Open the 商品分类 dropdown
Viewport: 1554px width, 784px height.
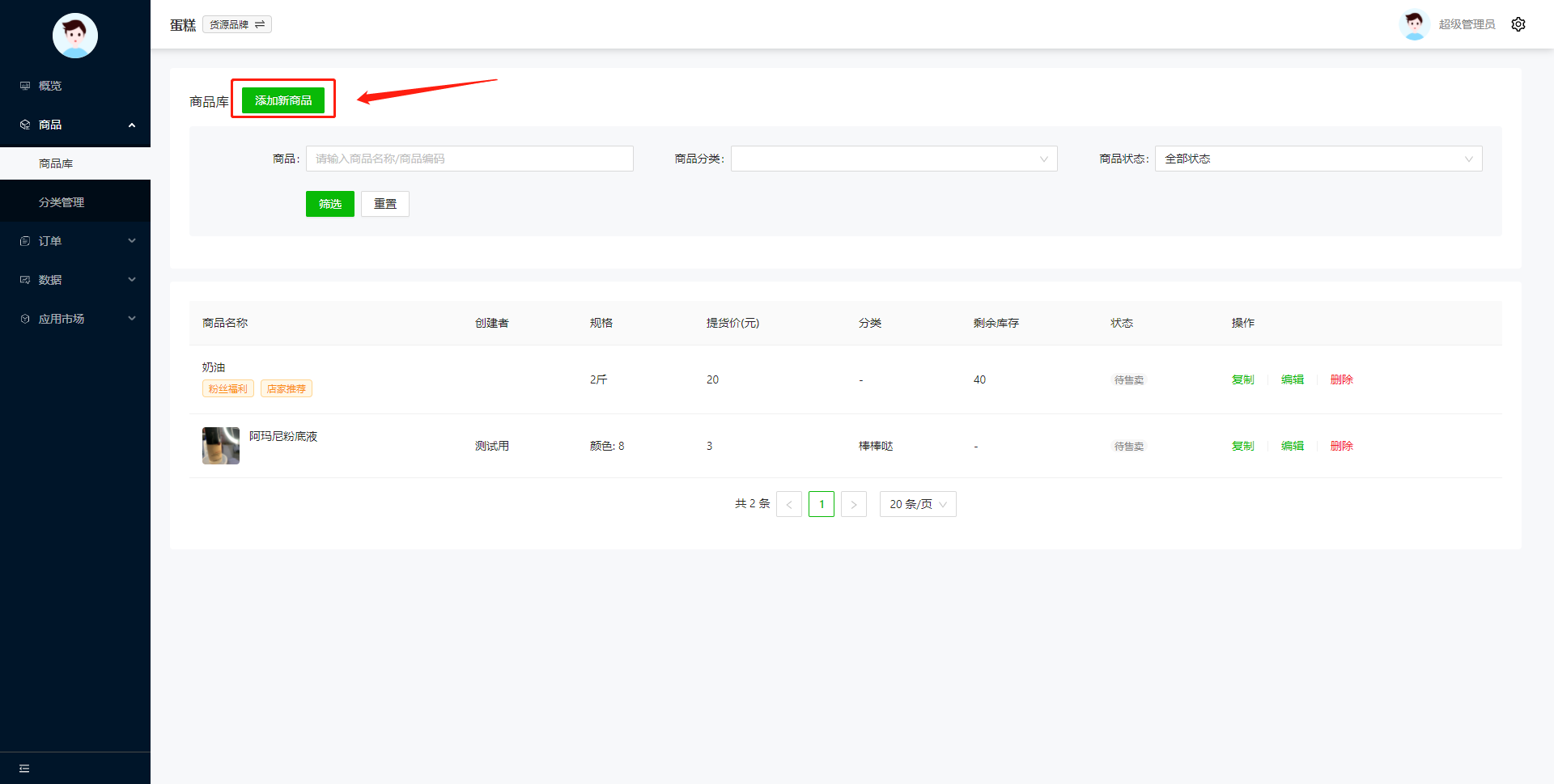(894, 159)
